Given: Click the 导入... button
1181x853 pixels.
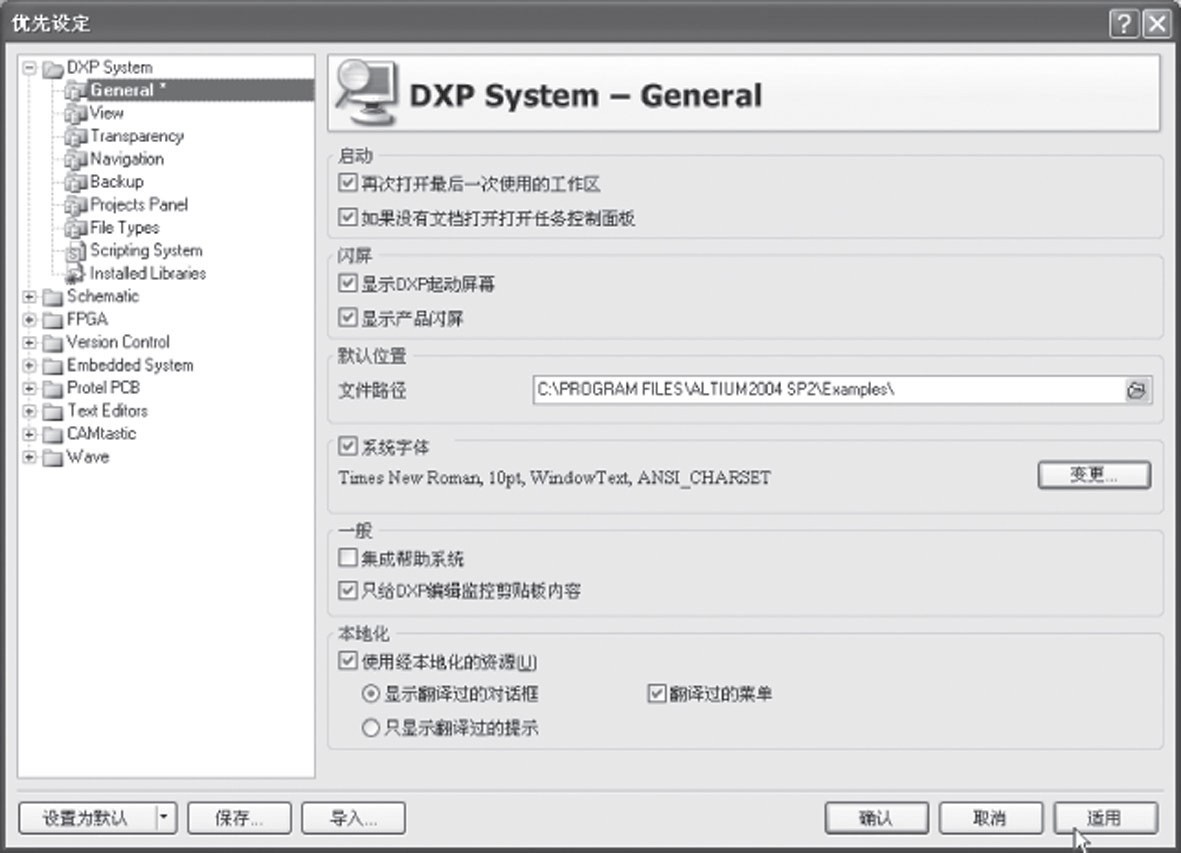Looking at the screenshot, I should point(353,818).
